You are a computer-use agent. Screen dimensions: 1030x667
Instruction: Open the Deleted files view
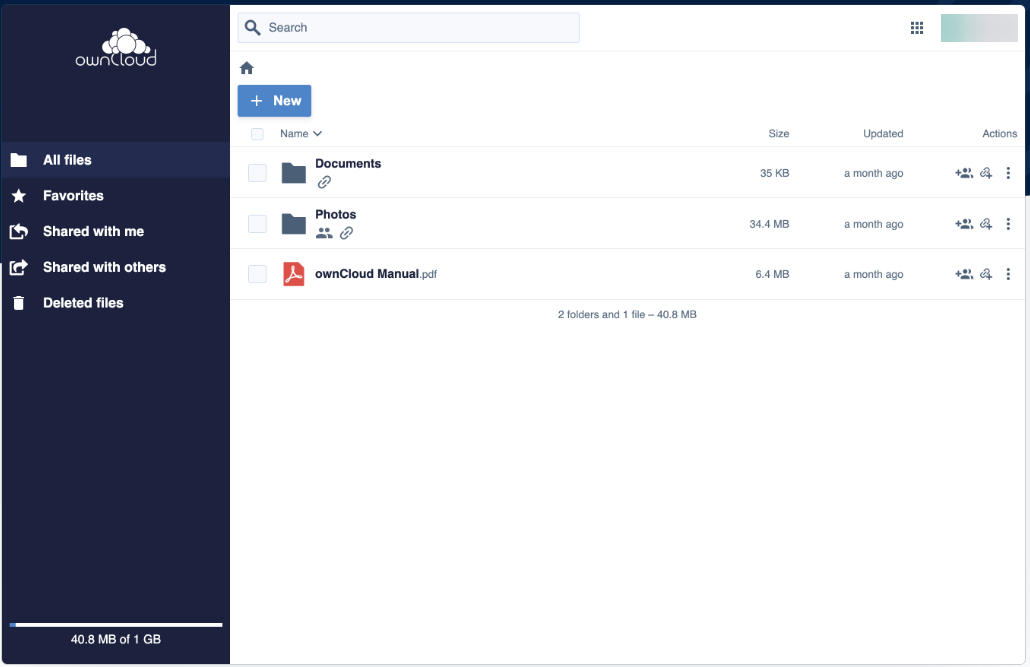point(116,302)
